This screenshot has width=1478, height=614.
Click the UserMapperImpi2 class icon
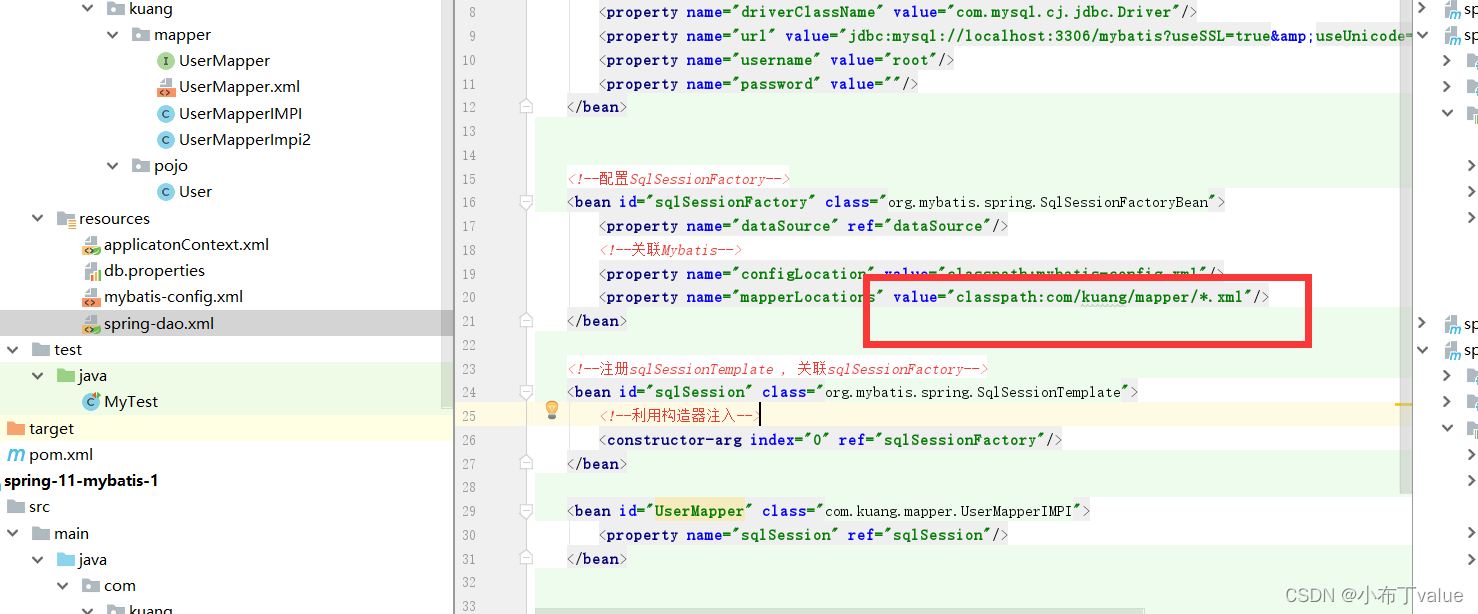click(166, 140)
